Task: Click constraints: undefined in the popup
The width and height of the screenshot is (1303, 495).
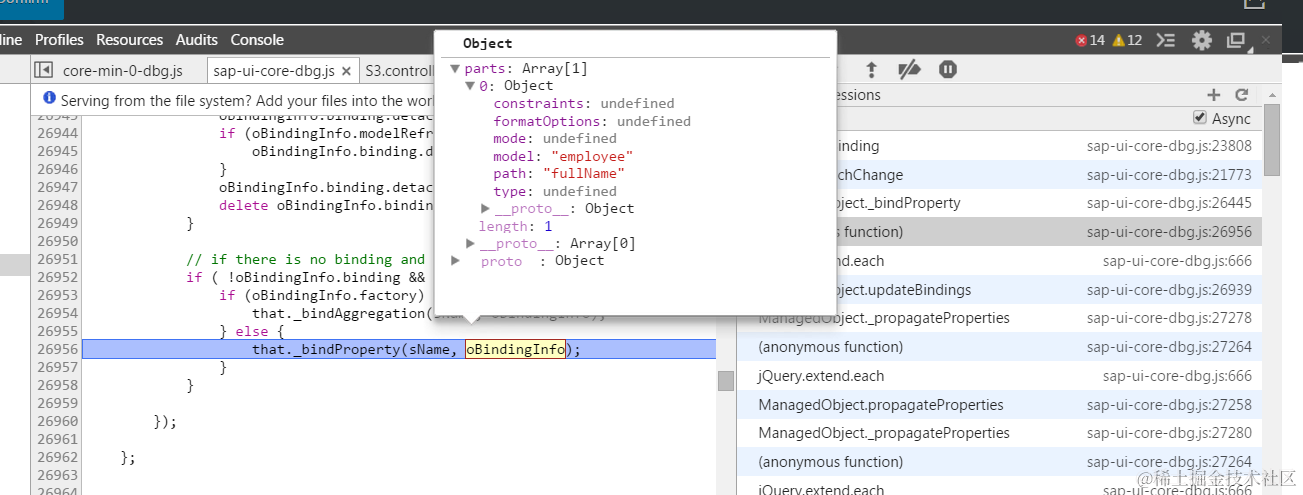Action: click(x=584, y=103)
